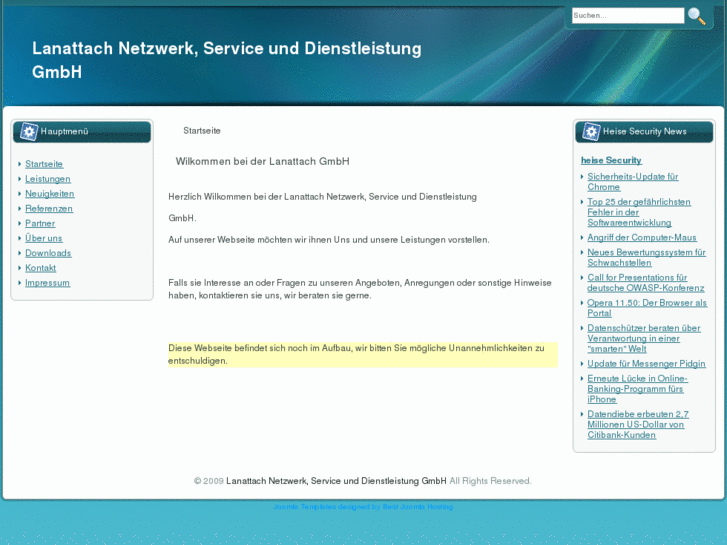Image resolution: width=727 pixels, height=545 pixels.
Task: Click the Heise Security News gear icon
Action: 591,132
